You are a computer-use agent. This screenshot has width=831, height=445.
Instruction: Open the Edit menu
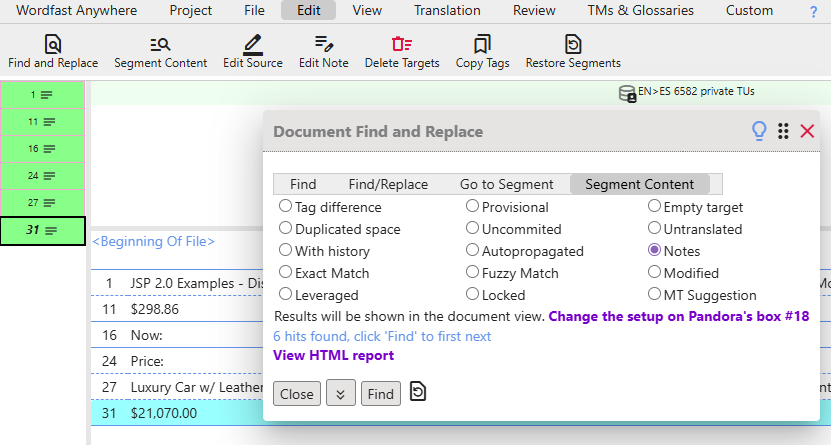point(308,11)
